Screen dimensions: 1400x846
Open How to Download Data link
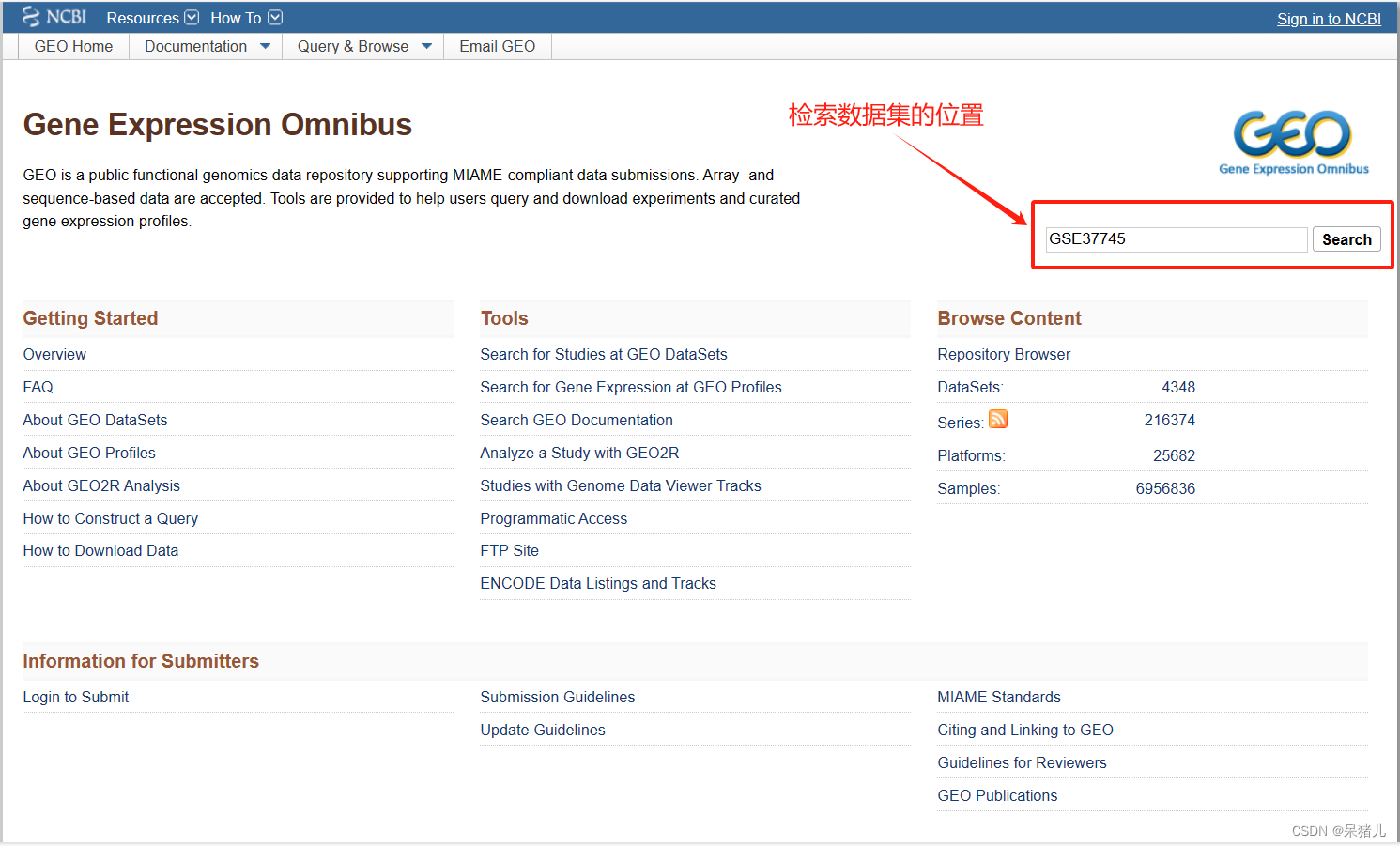click(x=100, y=550)
